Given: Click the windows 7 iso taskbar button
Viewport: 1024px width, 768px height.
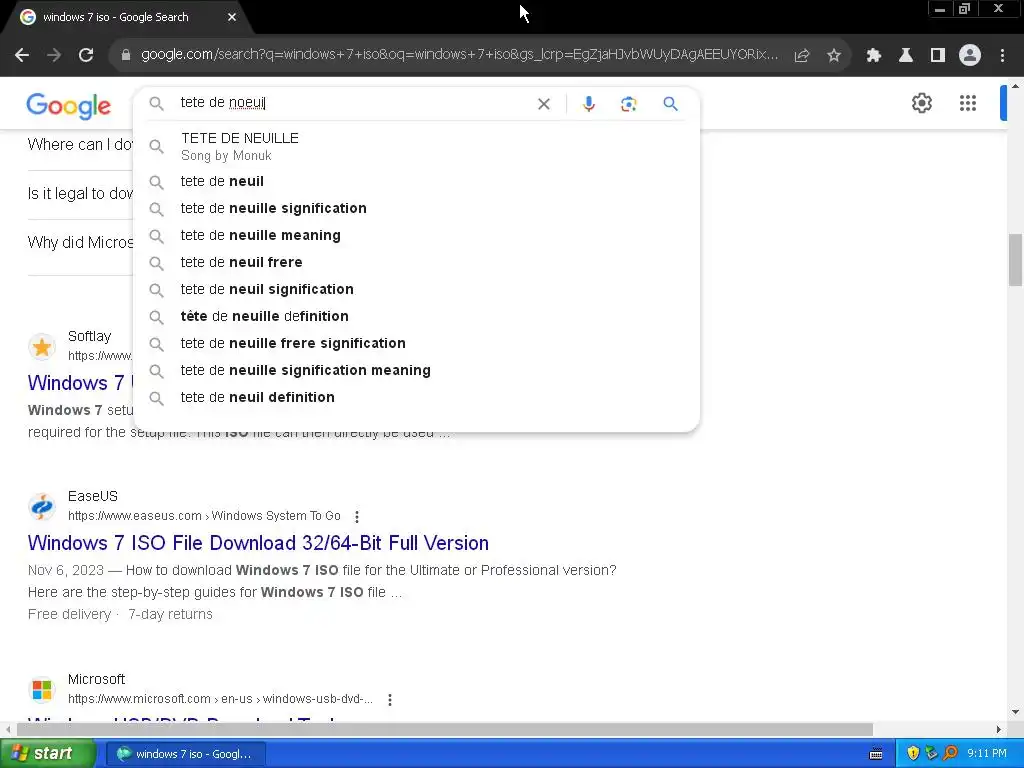Looking at the screenshot, I should (x=185, y=754).
